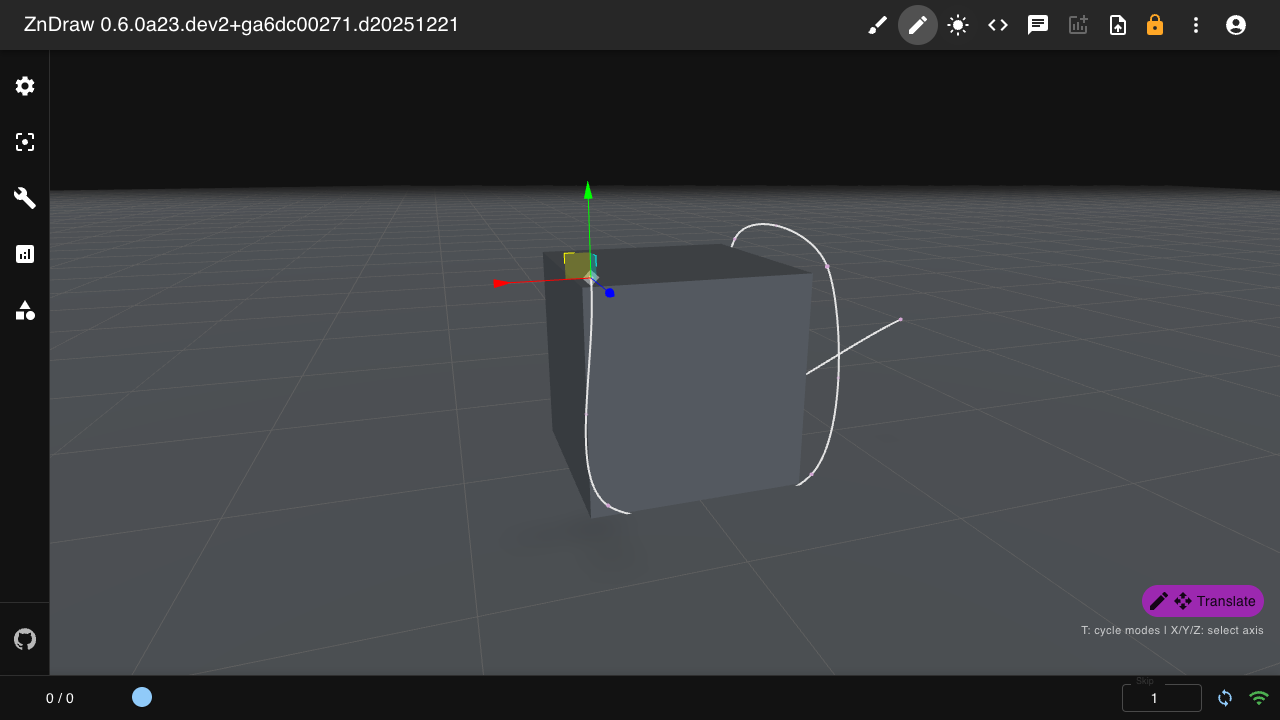Click the frame counter 0 / 0
Viewport: 1280px width, 720px height.
tap(60, 698)
